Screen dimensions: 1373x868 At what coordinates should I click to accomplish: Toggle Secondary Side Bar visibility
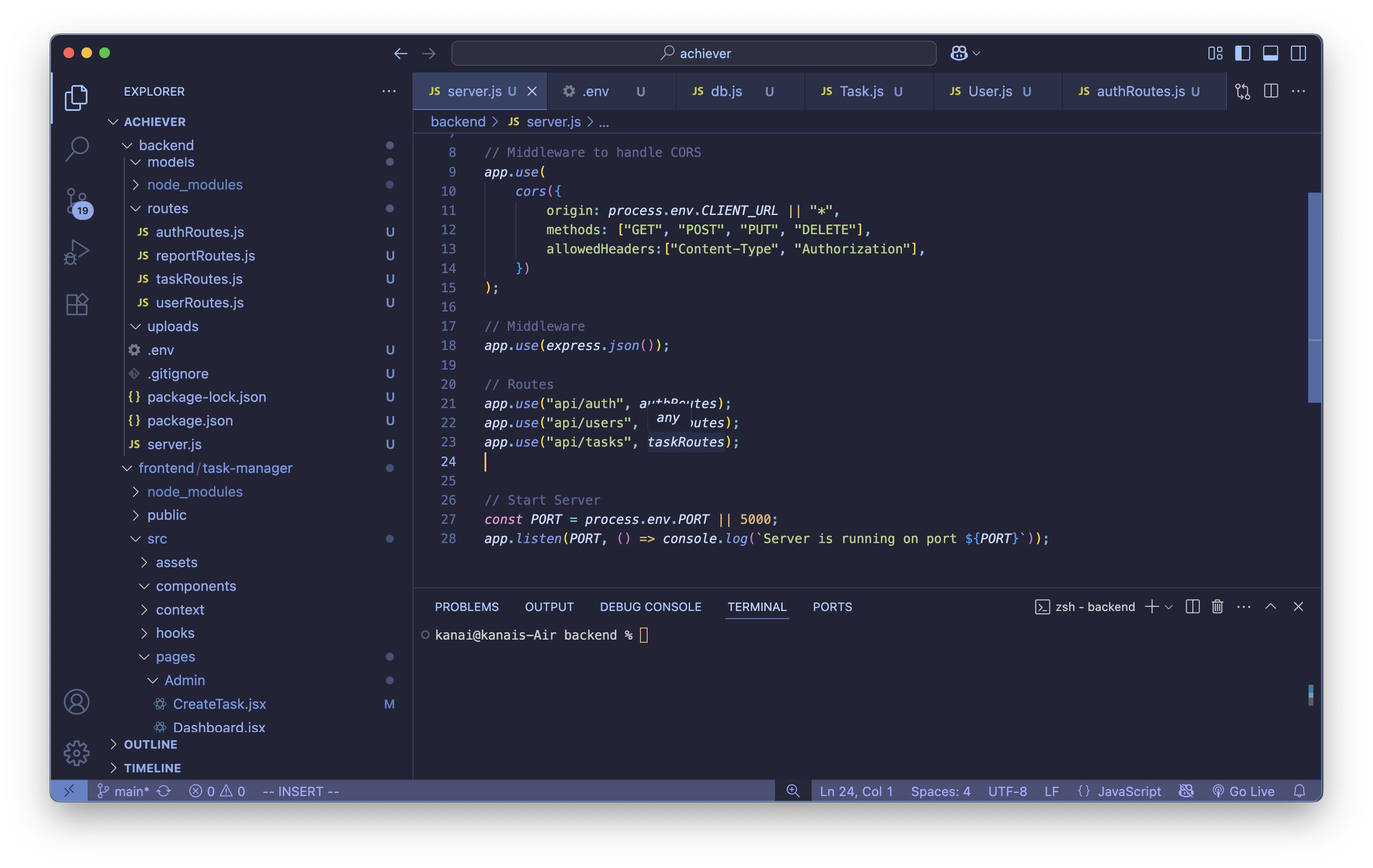coord(1298,53)
